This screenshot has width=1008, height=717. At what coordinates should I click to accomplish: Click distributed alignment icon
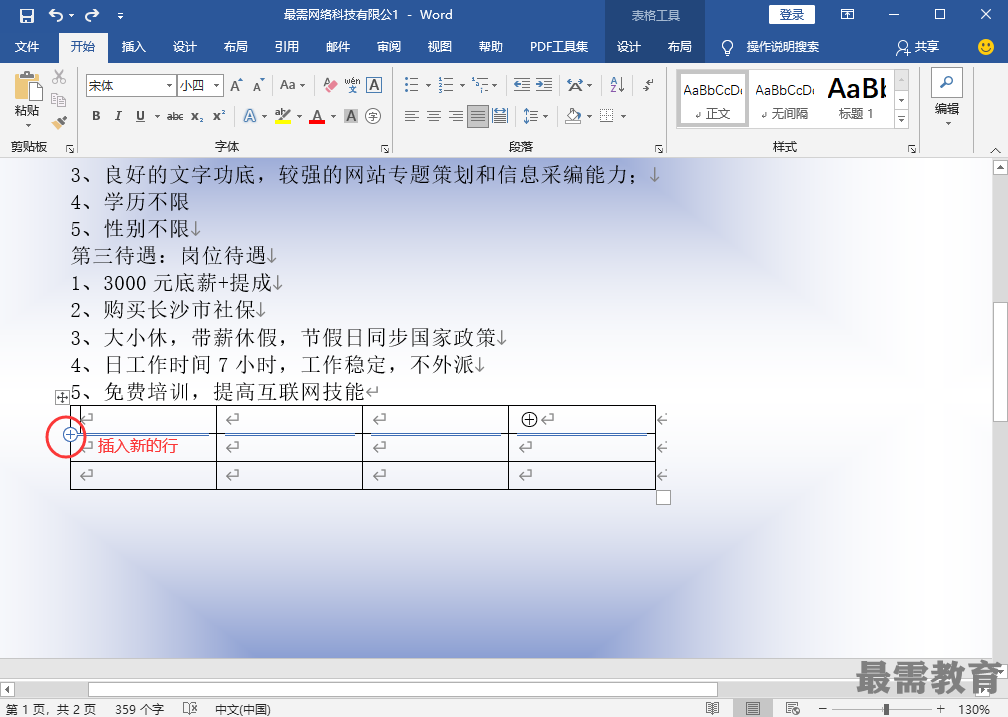tap(500, 116)
